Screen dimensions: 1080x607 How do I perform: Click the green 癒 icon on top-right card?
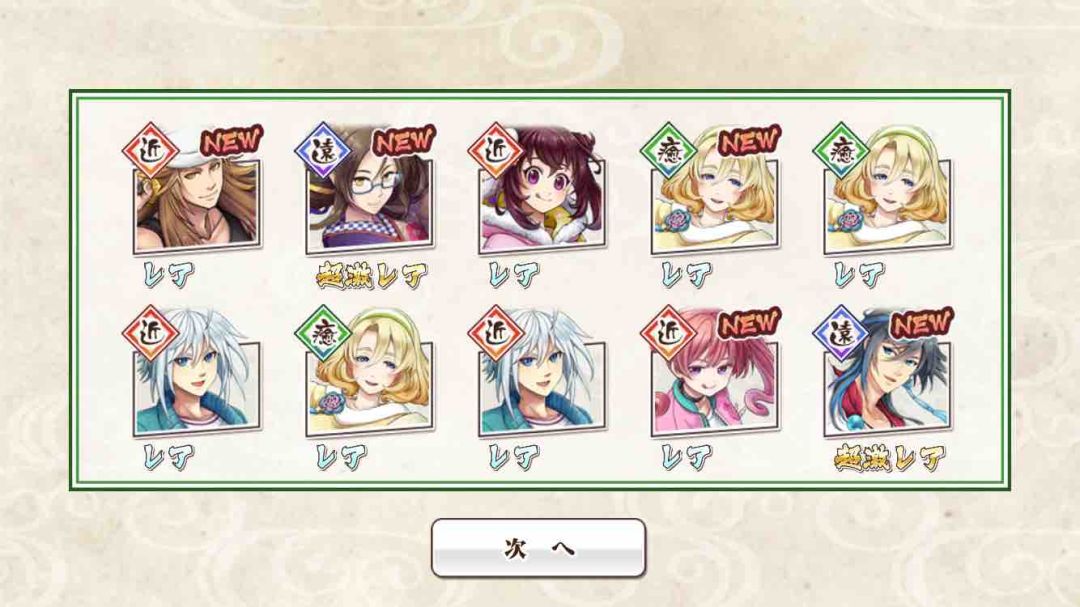click(841, 150)
